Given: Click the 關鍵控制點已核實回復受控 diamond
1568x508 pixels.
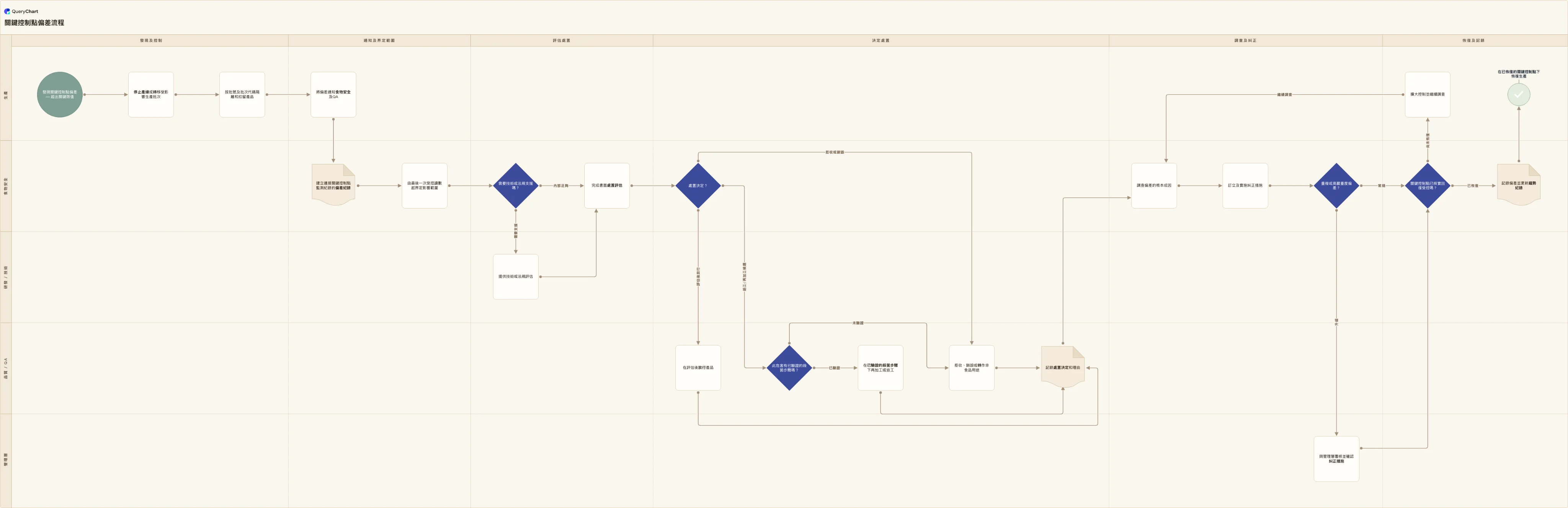Looking at the screenshot, I should click(1428, 186).
